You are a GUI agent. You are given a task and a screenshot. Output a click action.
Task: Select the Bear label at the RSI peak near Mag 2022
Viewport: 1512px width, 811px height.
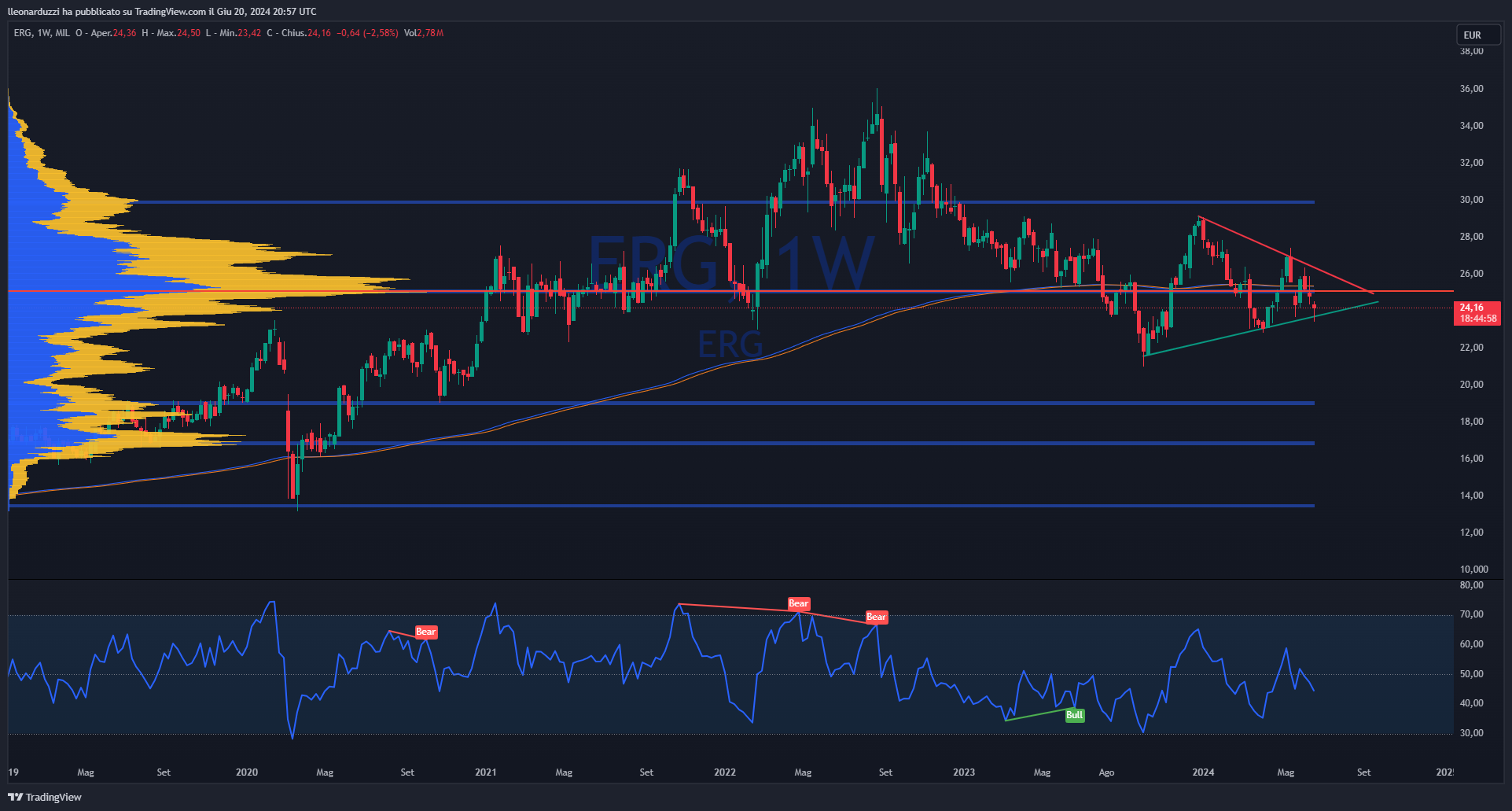798,603
